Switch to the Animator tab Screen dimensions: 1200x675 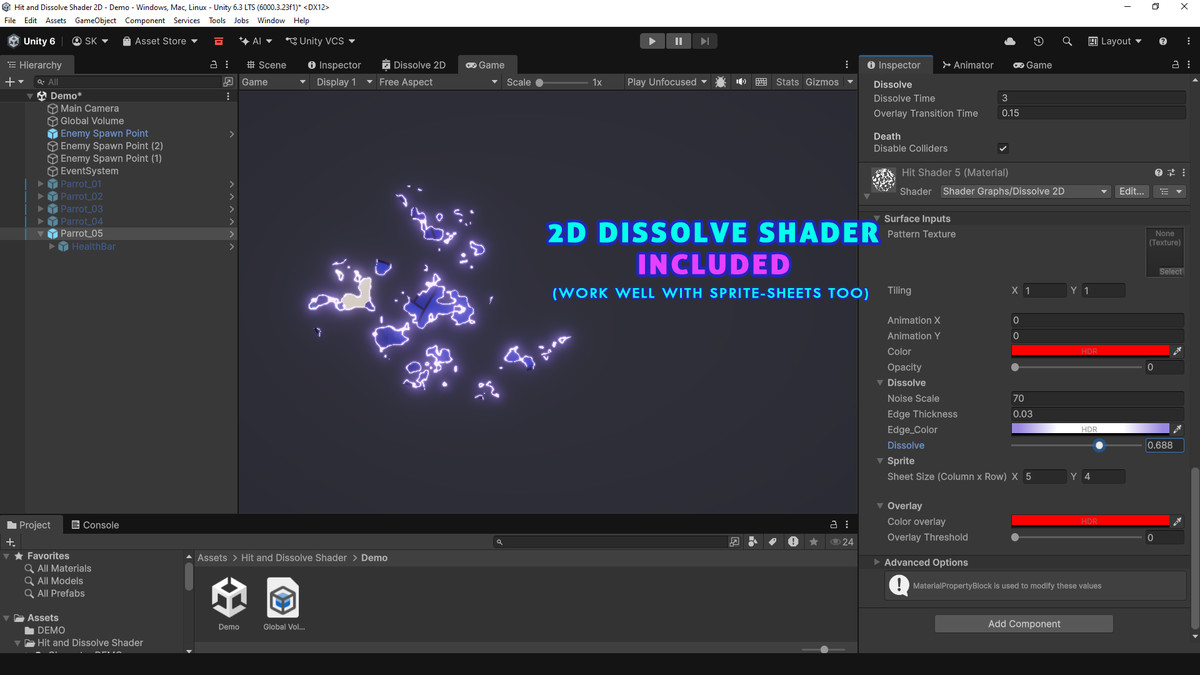tap(966, 65)
